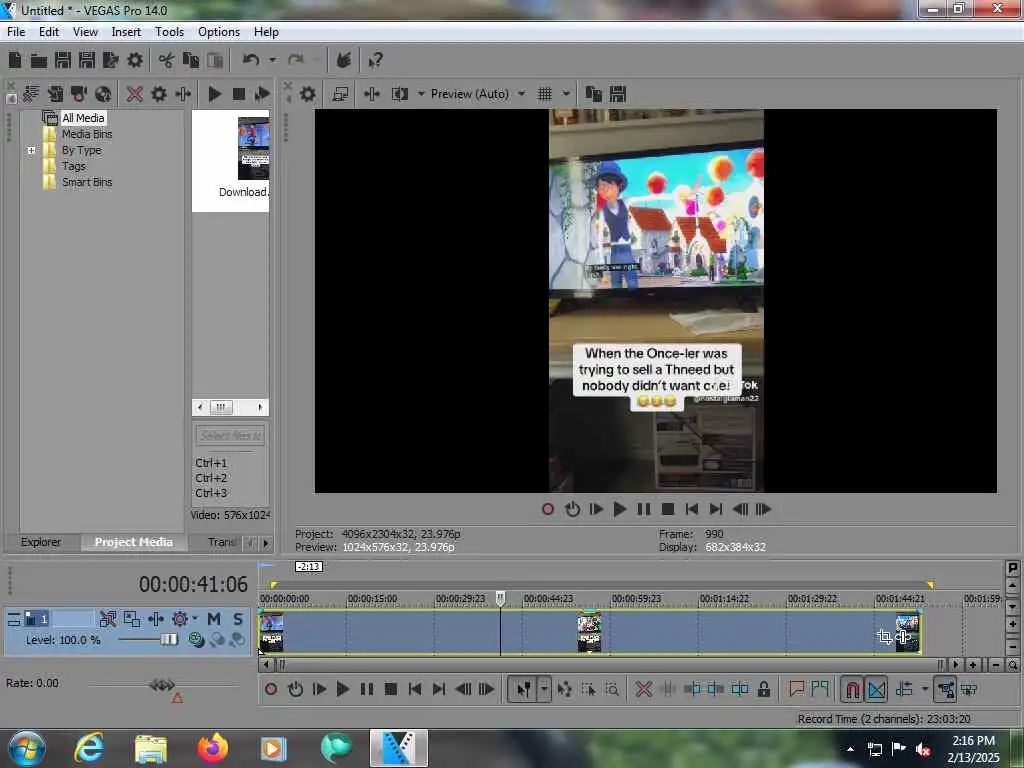Start media preview play in Project Media
This screenshot has width=1024, height=768.
point(214,94)
